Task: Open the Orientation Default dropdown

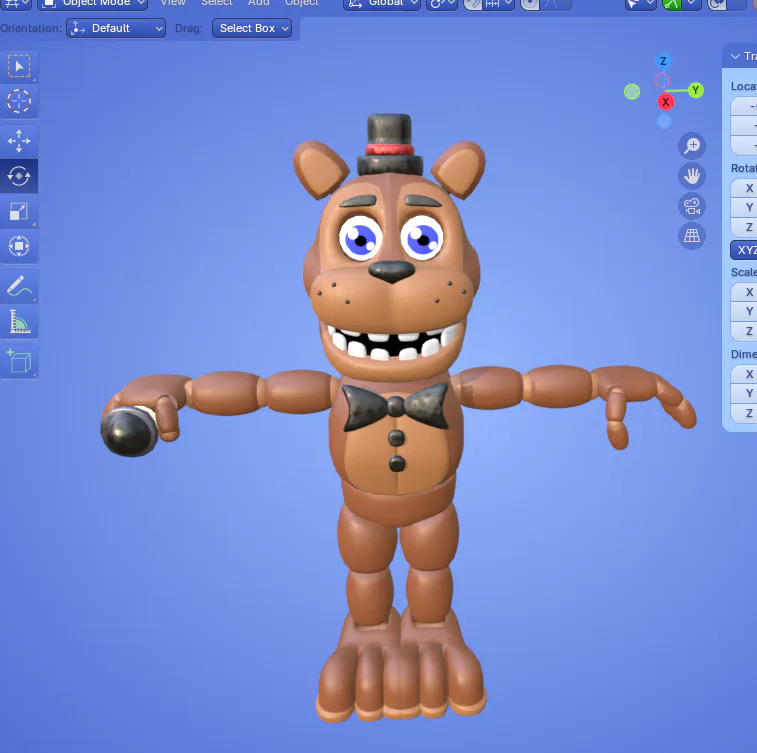Action: (x=116, y=28)
